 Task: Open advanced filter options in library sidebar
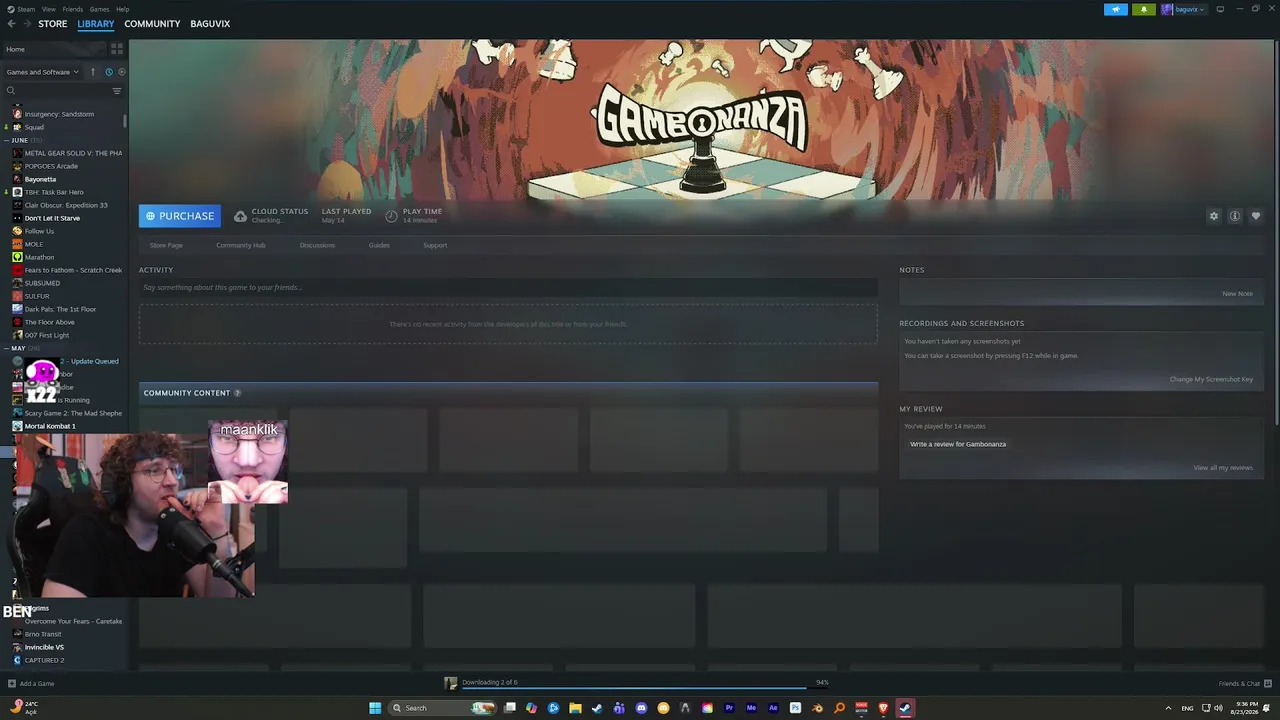(117, 91)
